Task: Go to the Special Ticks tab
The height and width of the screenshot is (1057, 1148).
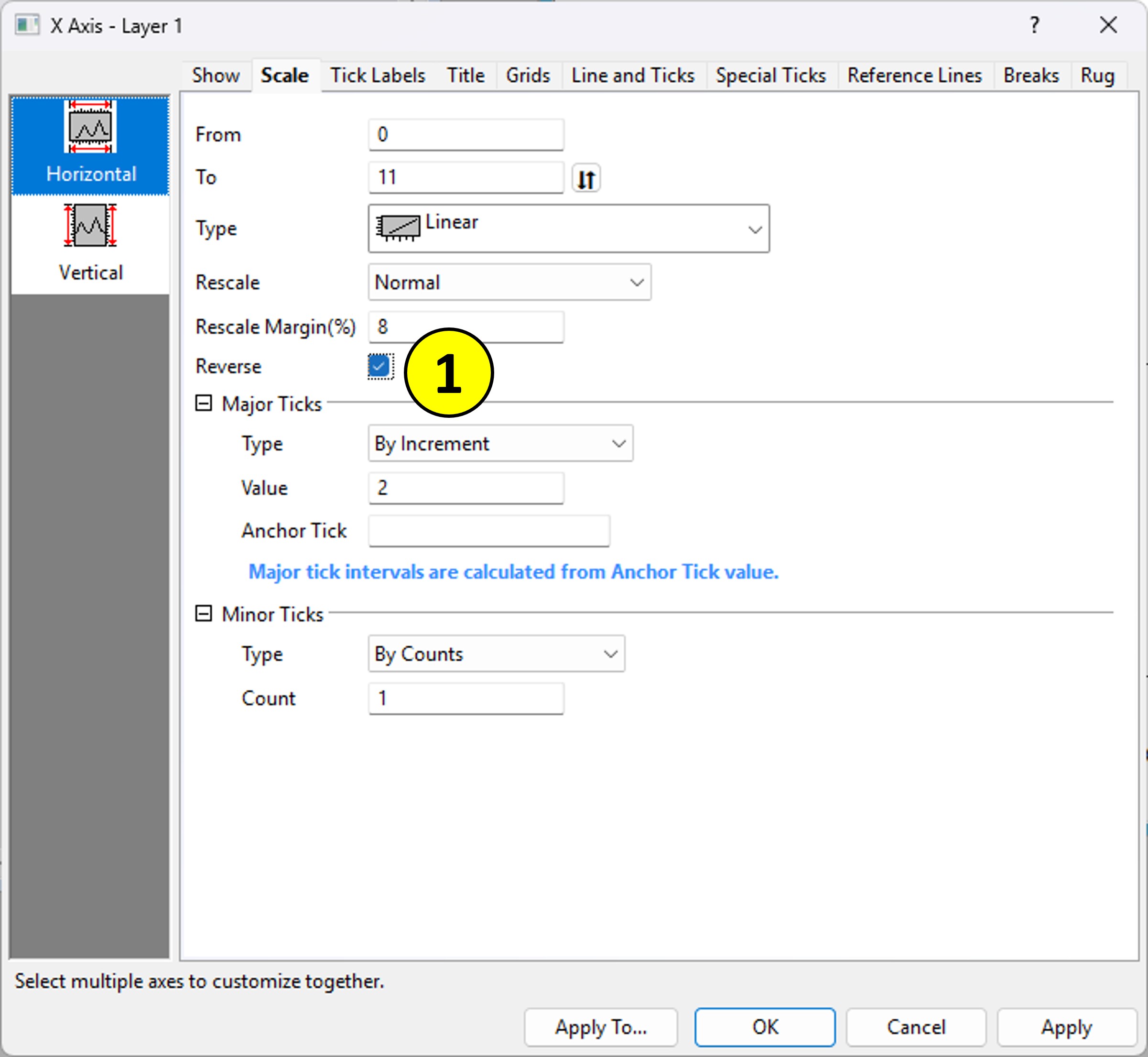Action: pos(770,76)
